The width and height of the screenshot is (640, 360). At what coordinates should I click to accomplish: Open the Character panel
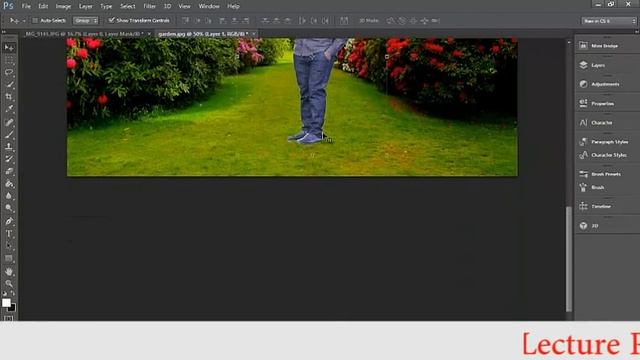coord(596,122)
